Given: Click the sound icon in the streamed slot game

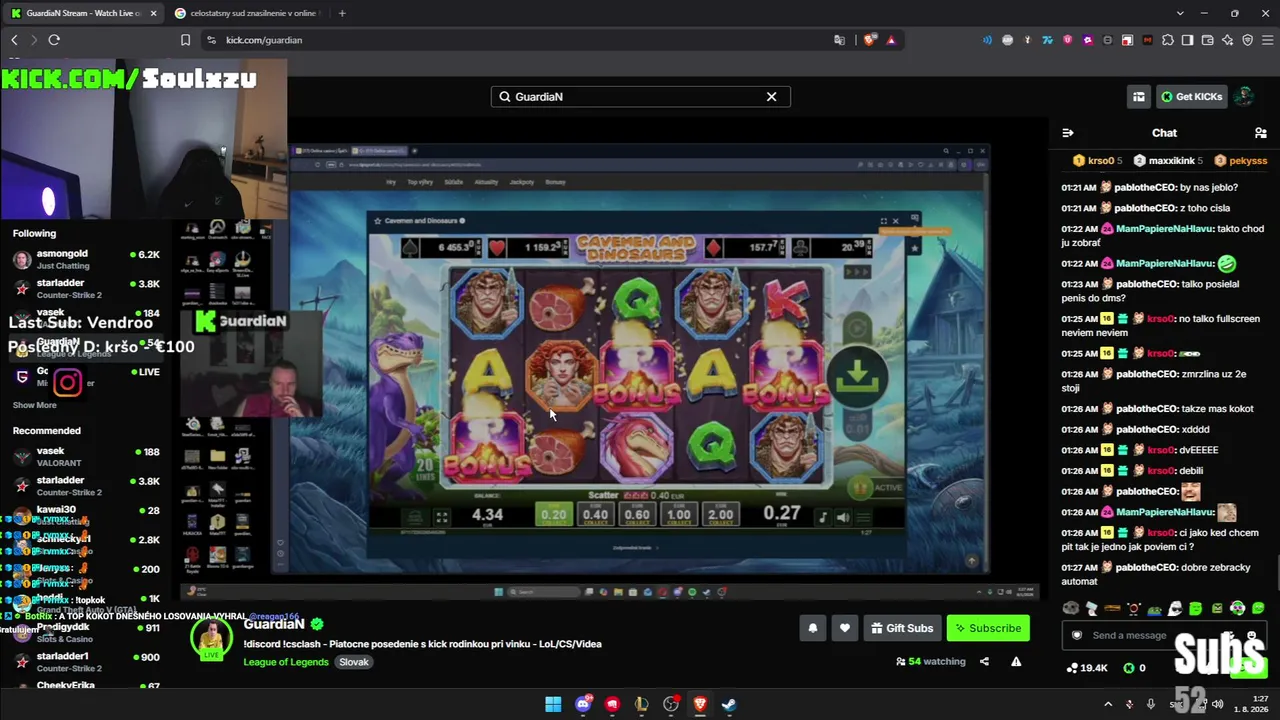Looking at the screenshot, I should coord(843,517).
